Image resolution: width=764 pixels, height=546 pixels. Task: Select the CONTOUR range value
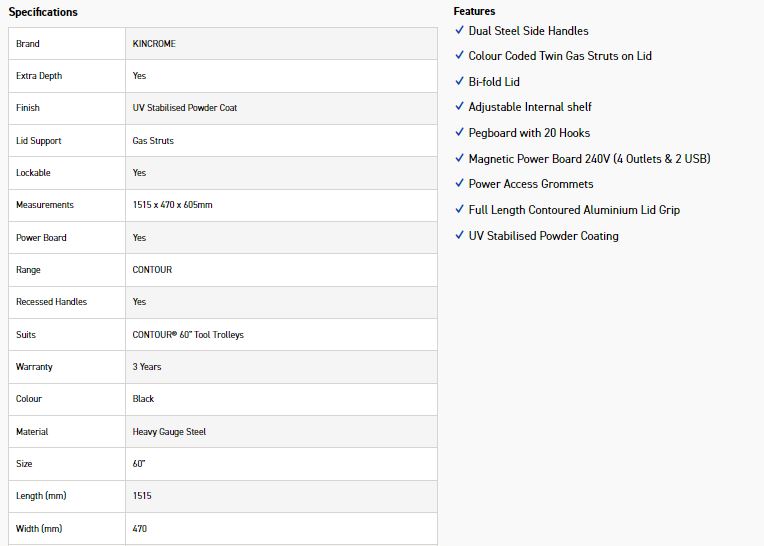[152, 270]
